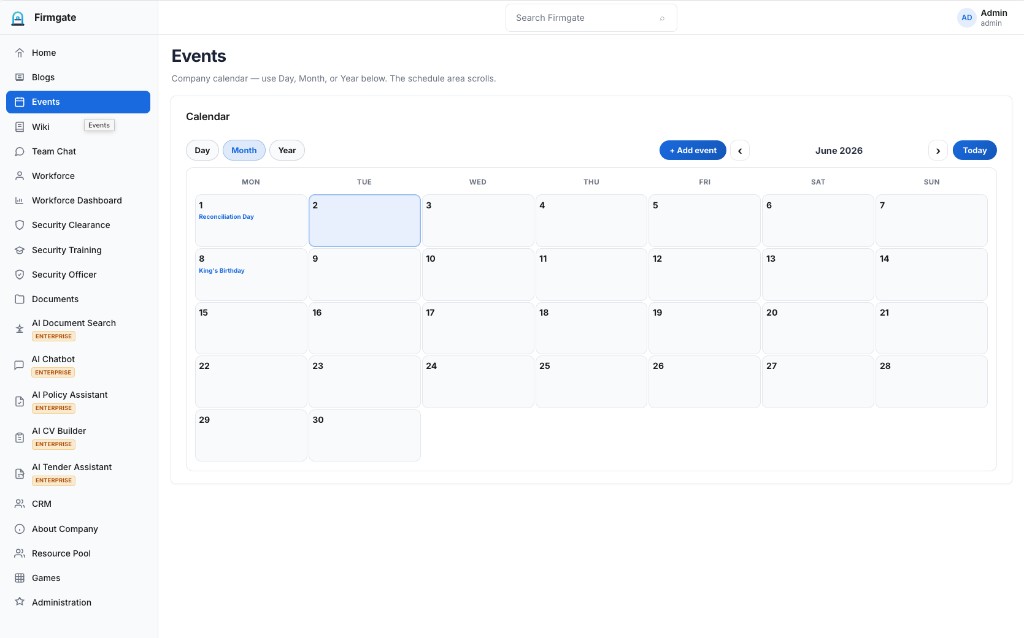Click the Security Training graduation cap icon
The image size is (1024, 638).
pyautogui.click(x=20, y=250)
